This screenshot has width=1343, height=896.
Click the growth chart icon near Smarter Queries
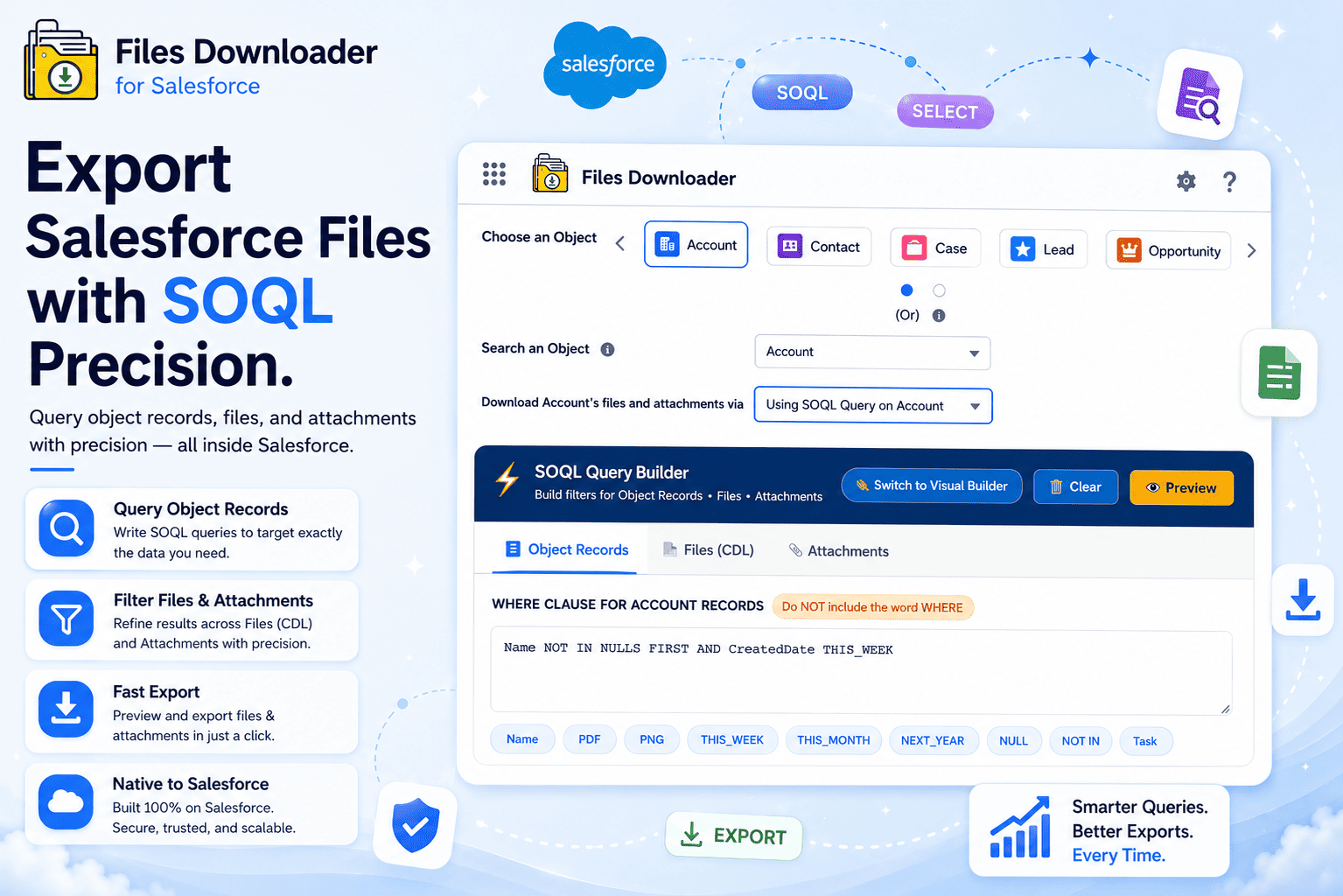tap(1020, 828)
